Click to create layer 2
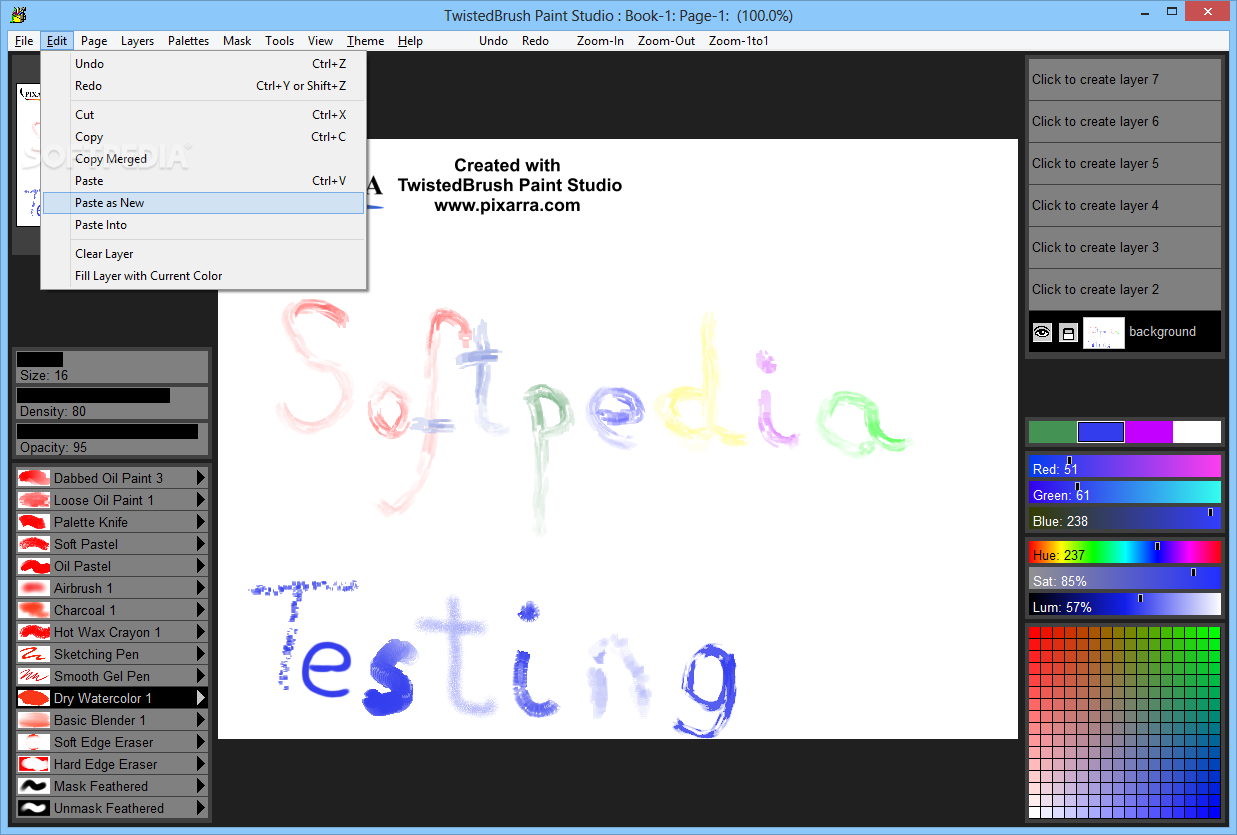 coord(1125,290)
